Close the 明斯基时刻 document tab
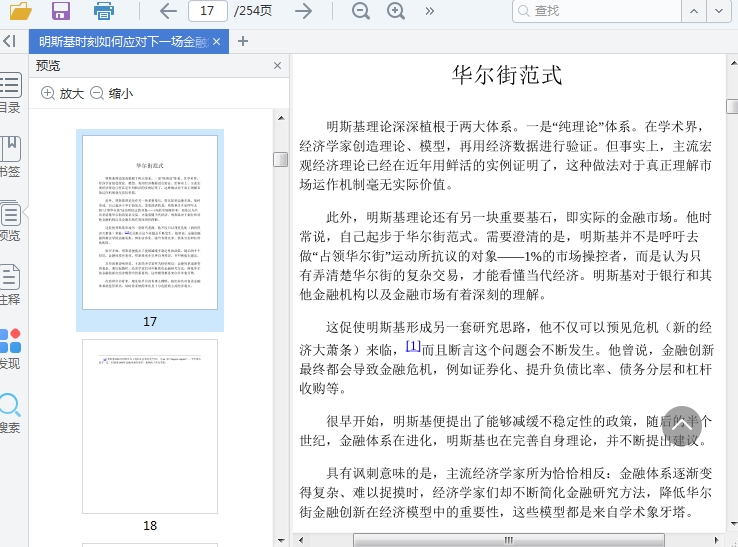The image size is (738, 547). tap(217, 42)
